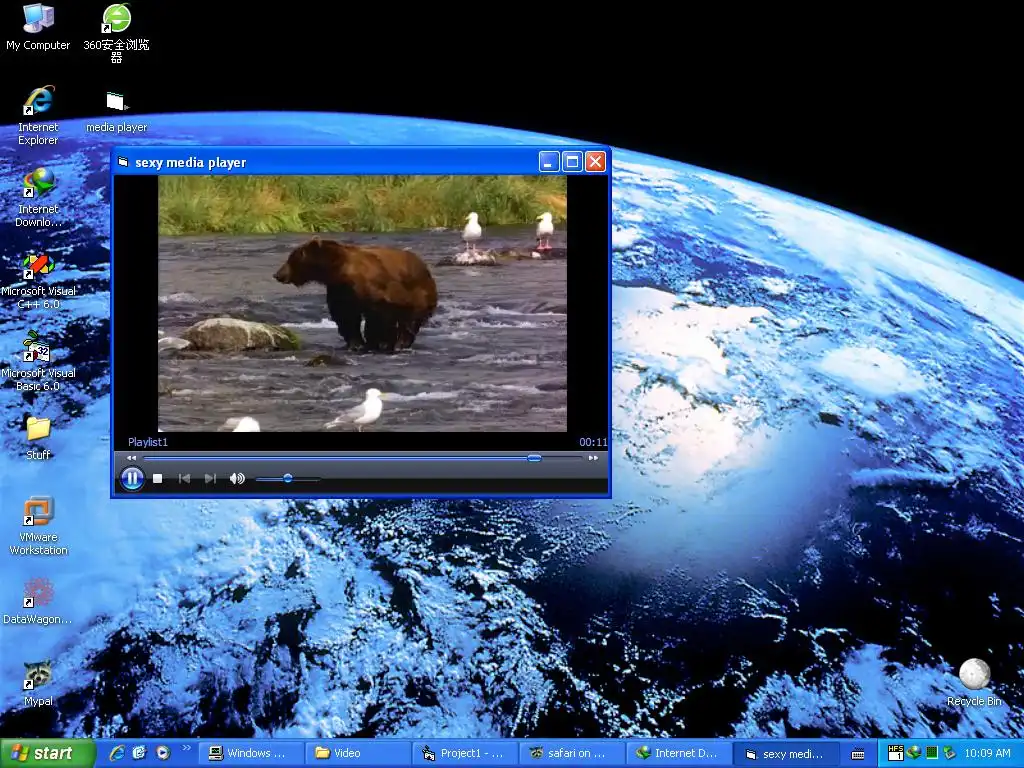Screen dimensions: 1024x768
Task: Click the HFS icon in the system tray
Action: [x=895, y=753]
